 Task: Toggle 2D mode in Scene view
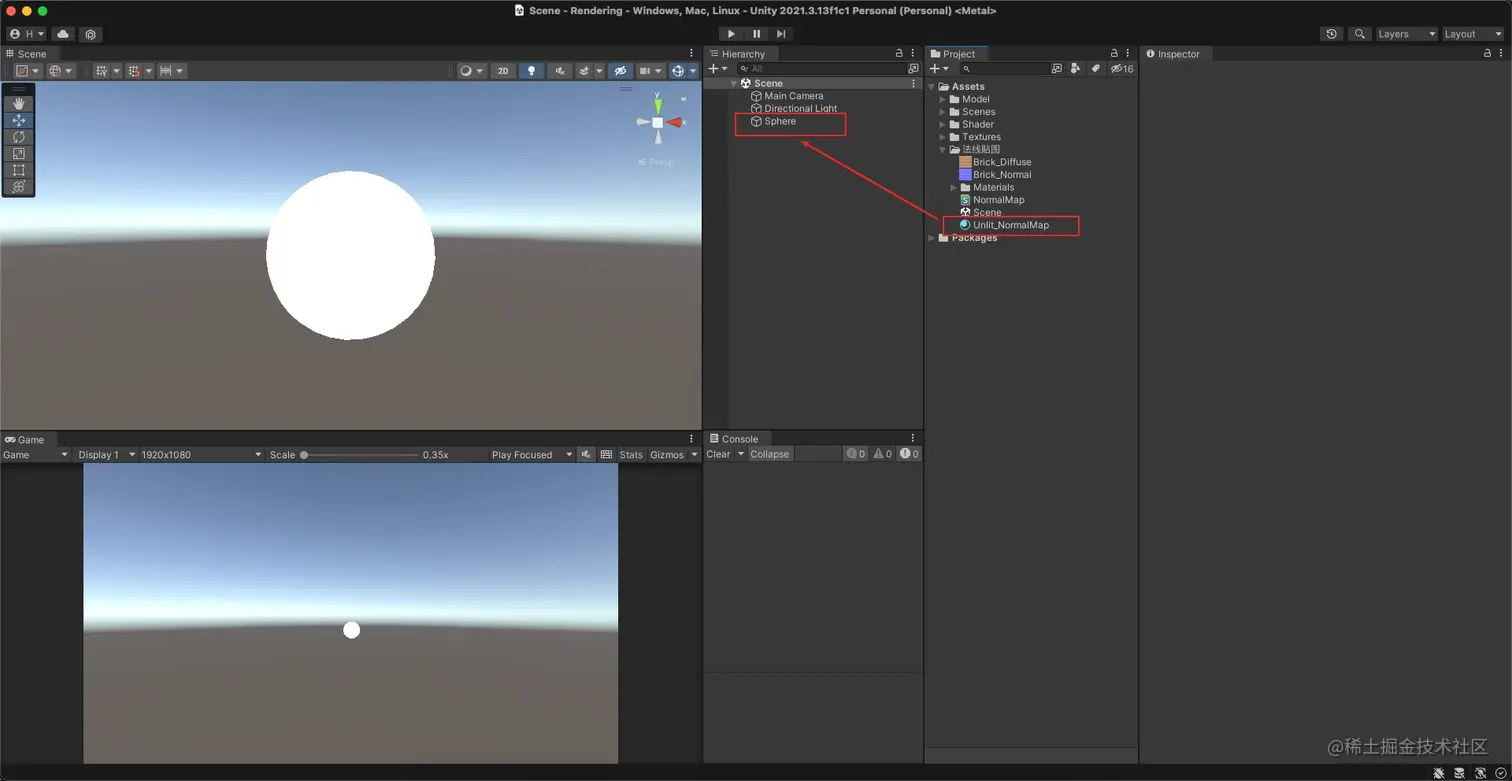(x=503, y=71)
